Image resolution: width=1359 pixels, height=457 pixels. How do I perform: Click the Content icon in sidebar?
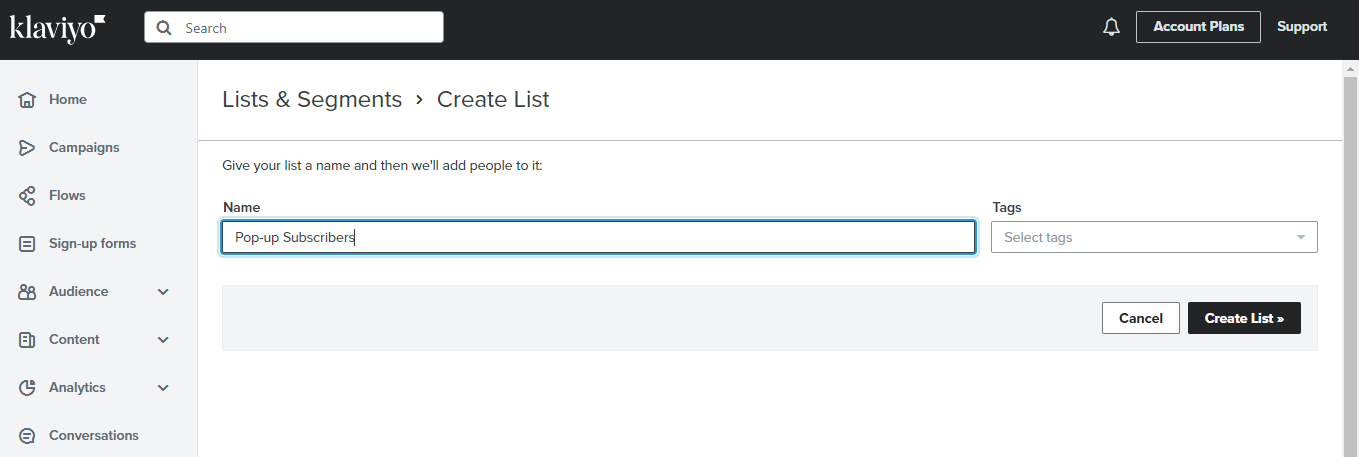pyautogui.click(x=28, y=340)
